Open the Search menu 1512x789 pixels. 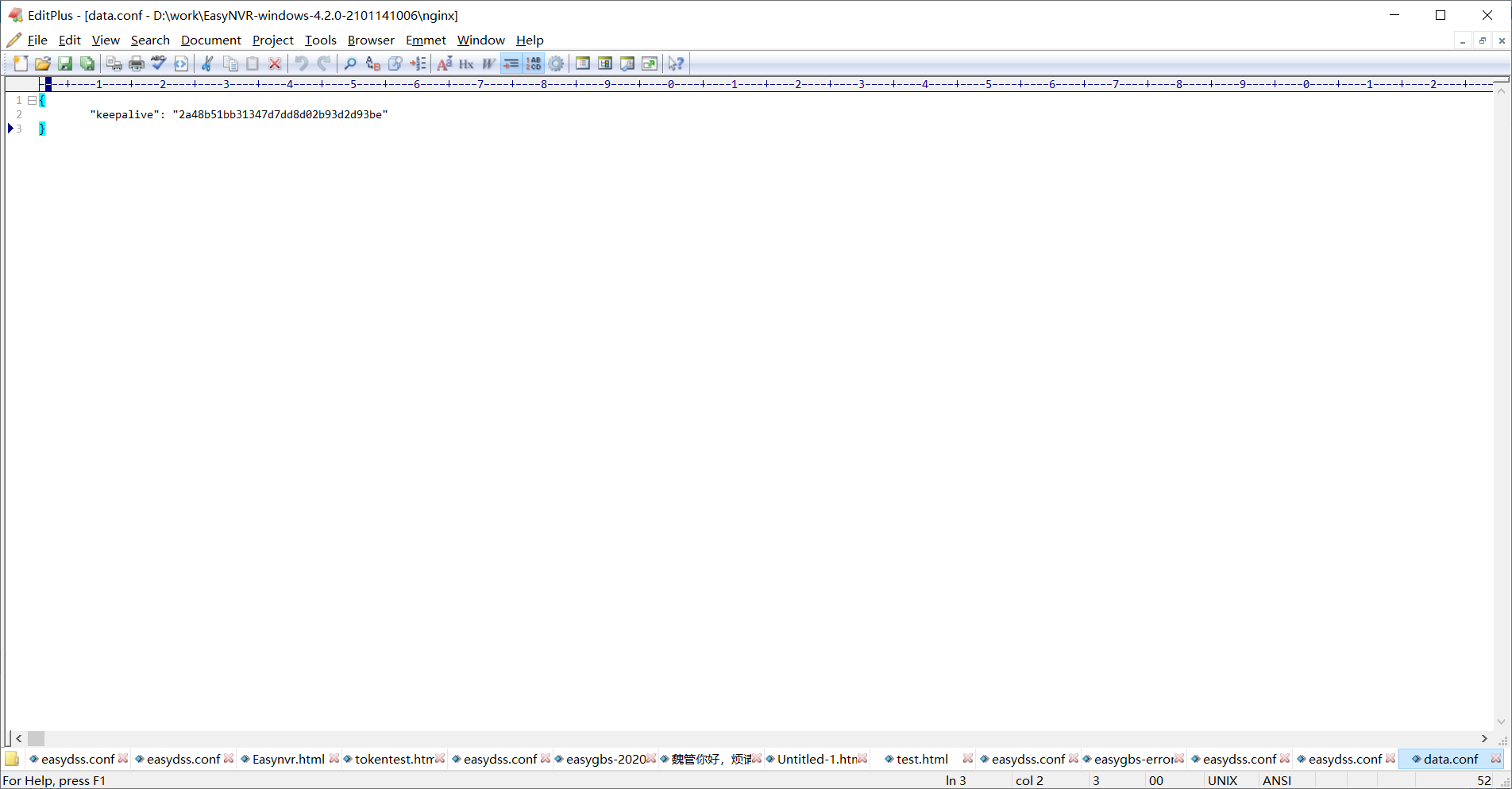(x=150, y=40)
